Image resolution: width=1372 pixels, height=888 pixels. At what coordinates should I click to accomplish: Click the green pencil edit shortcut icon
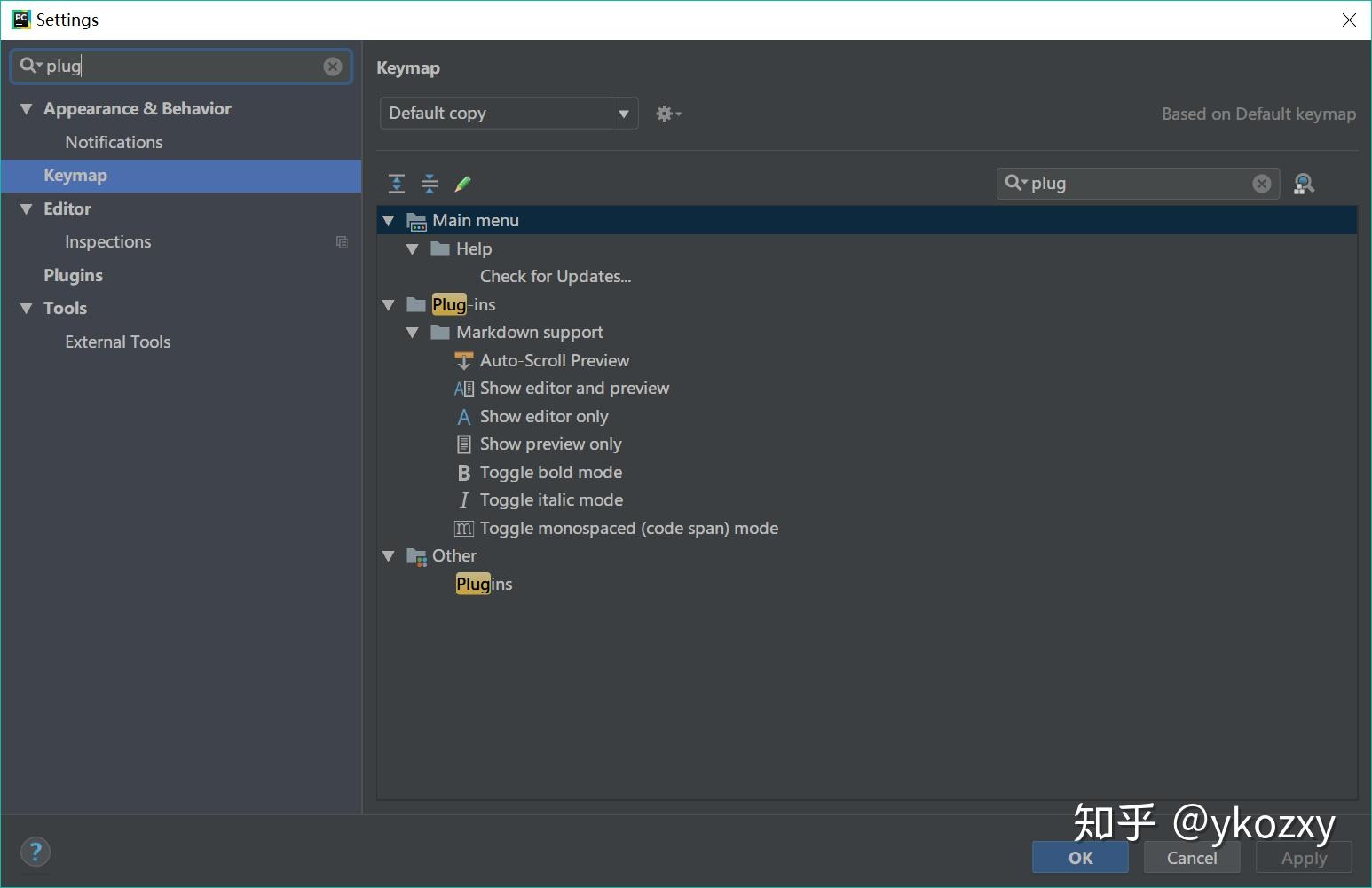point(462,184)
